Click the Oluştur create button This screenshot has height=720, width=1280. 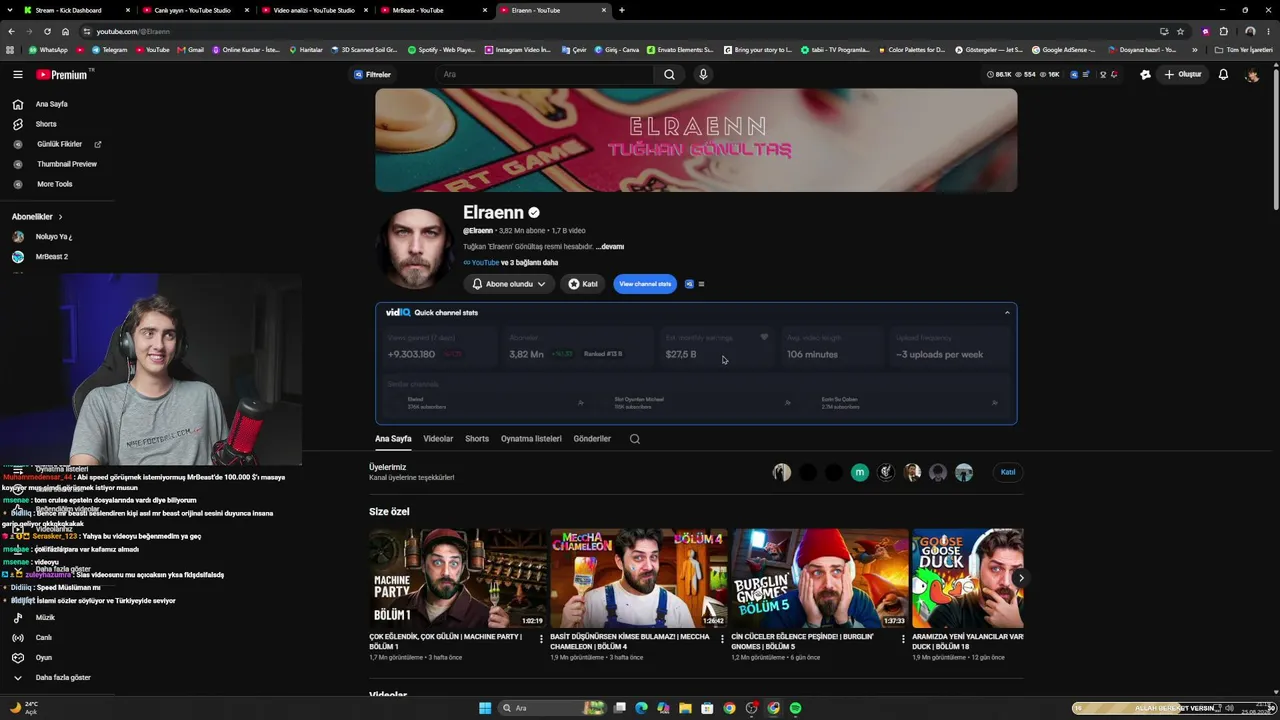tap(1182, 74)
